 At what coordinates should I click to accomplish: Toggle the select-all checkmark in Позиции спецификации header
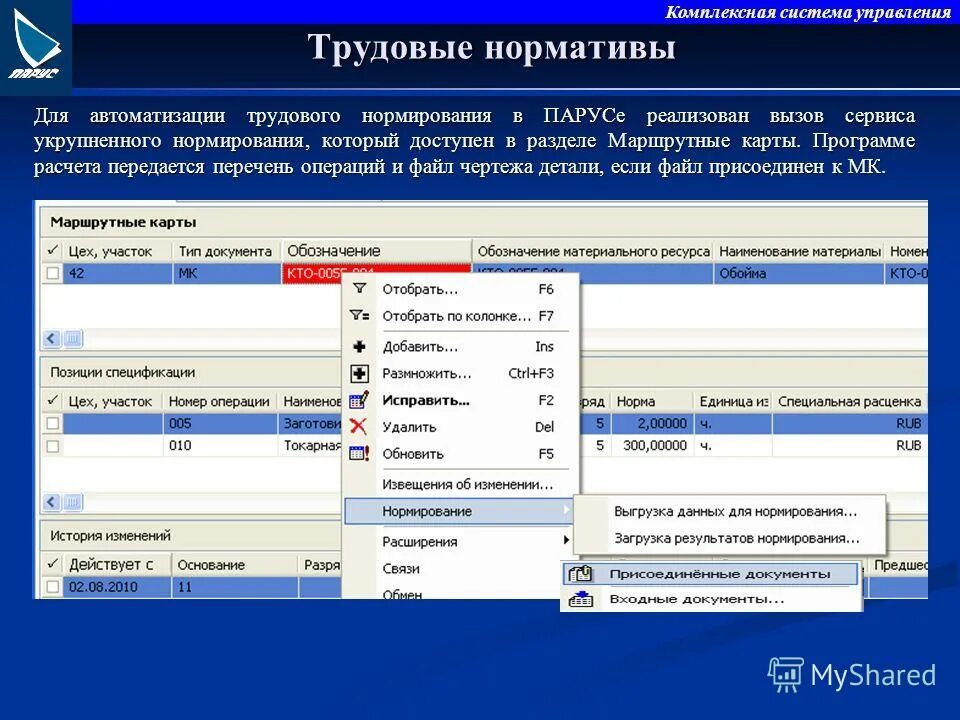tap(53, 401)
